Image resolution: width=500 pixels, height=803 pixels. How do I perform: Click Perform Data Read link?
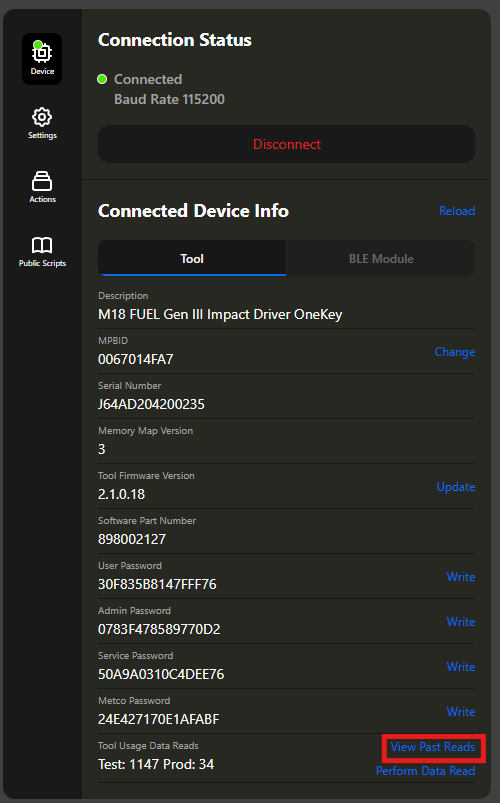425,771
